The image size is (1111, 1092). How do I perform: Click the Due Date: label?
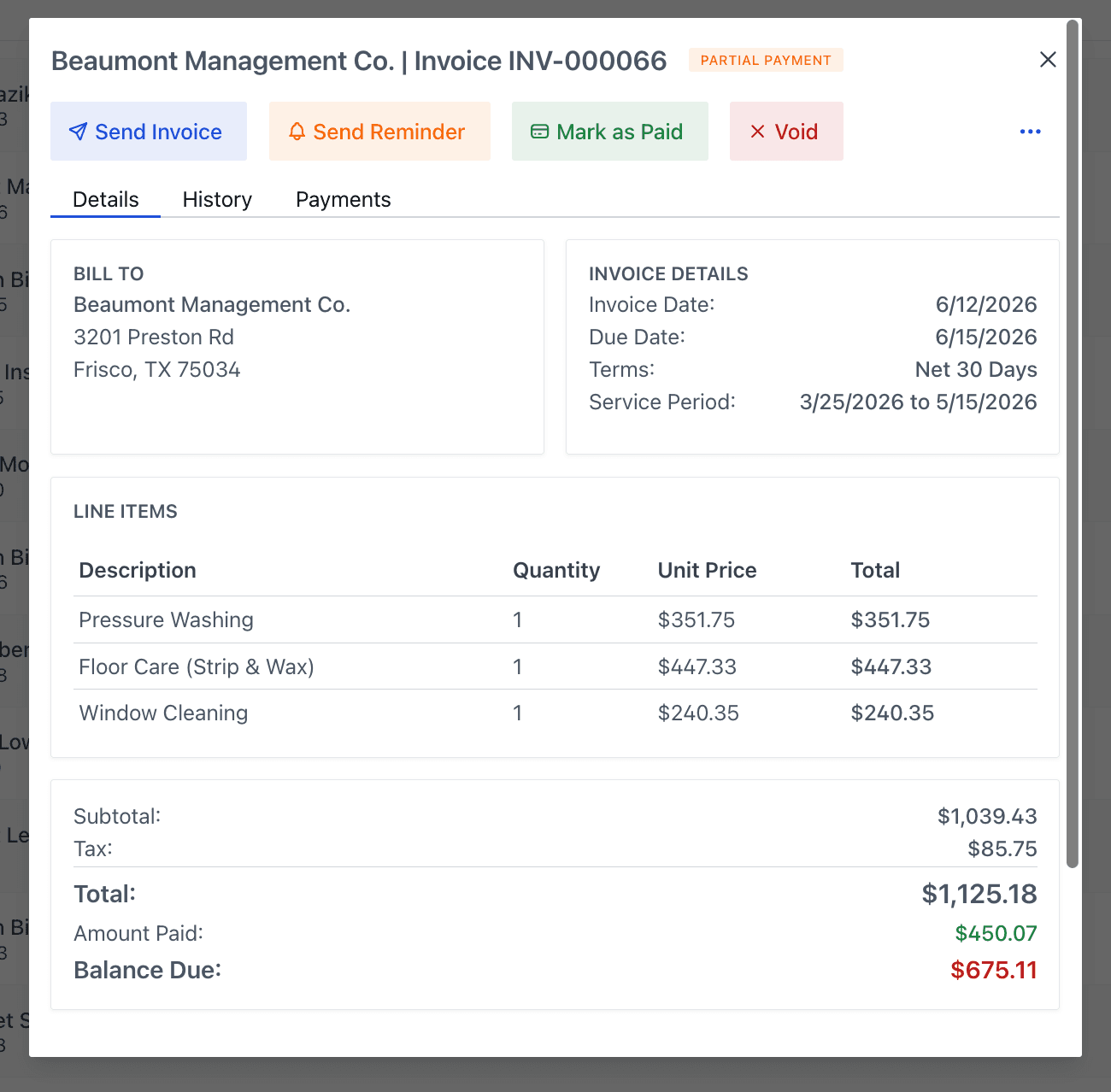[x=638, y=338]
